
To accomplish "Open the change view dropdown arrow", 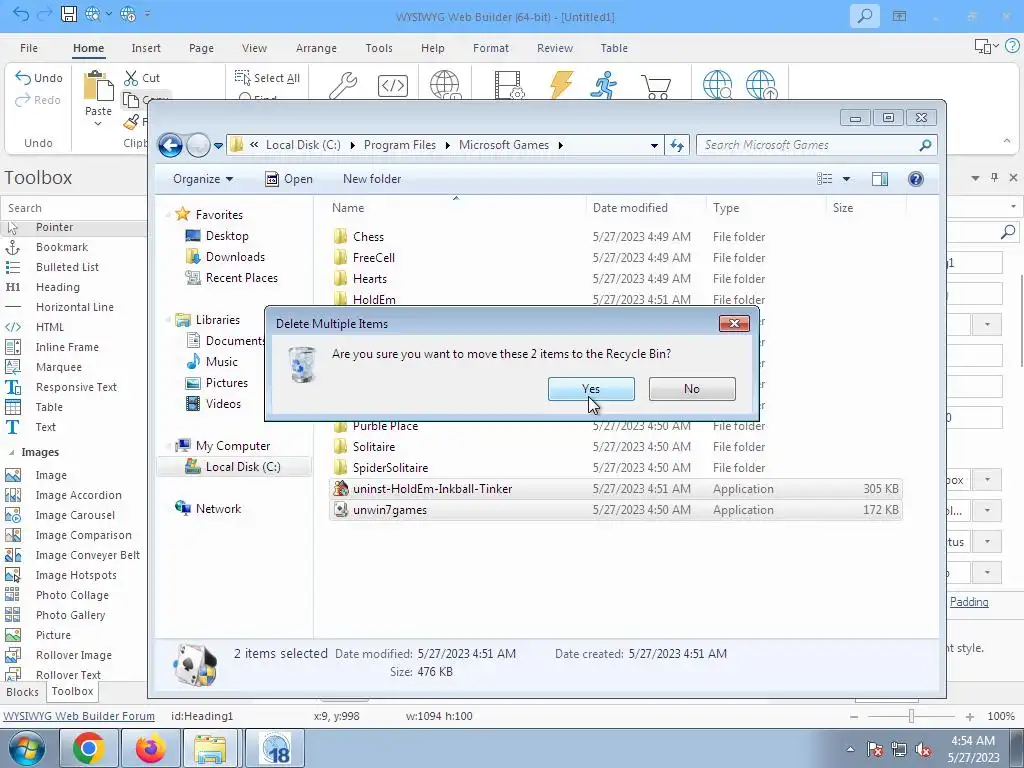I will pyautogui.click(x=846, y=179).
